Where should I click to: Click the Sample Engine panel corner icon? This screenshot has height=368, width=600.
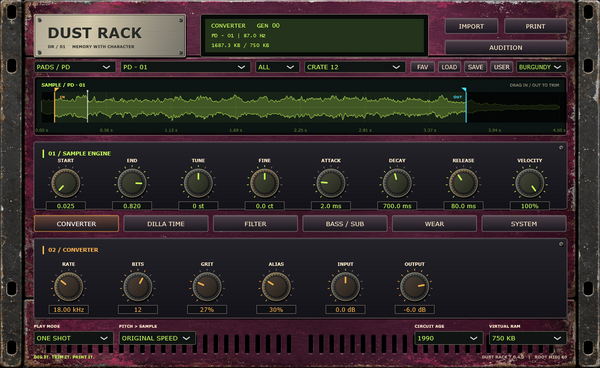[x=561, y=148]
